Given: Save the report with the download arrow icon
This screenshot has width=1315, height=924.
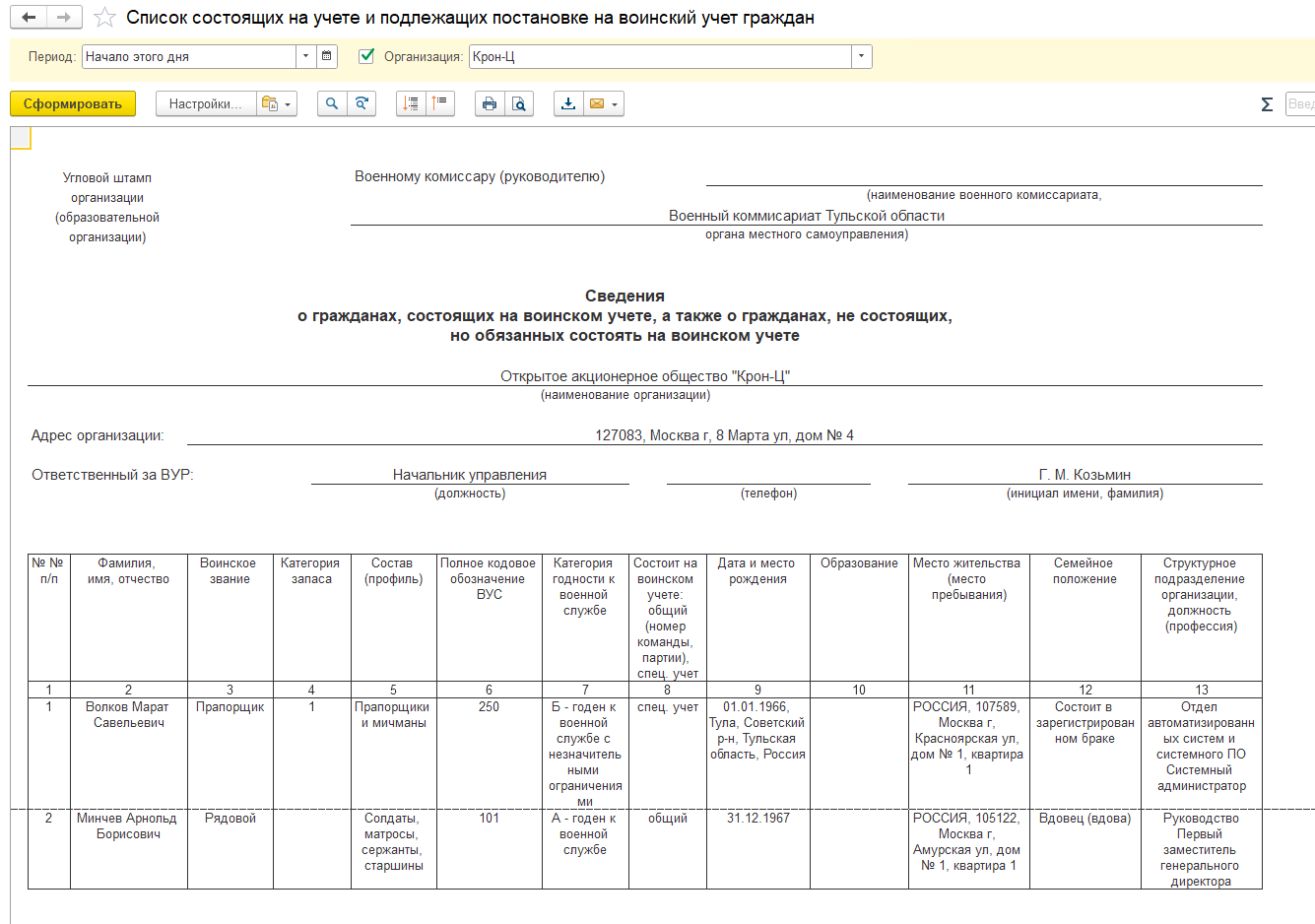Looking at the screenshot, I should tap(568, 103).
